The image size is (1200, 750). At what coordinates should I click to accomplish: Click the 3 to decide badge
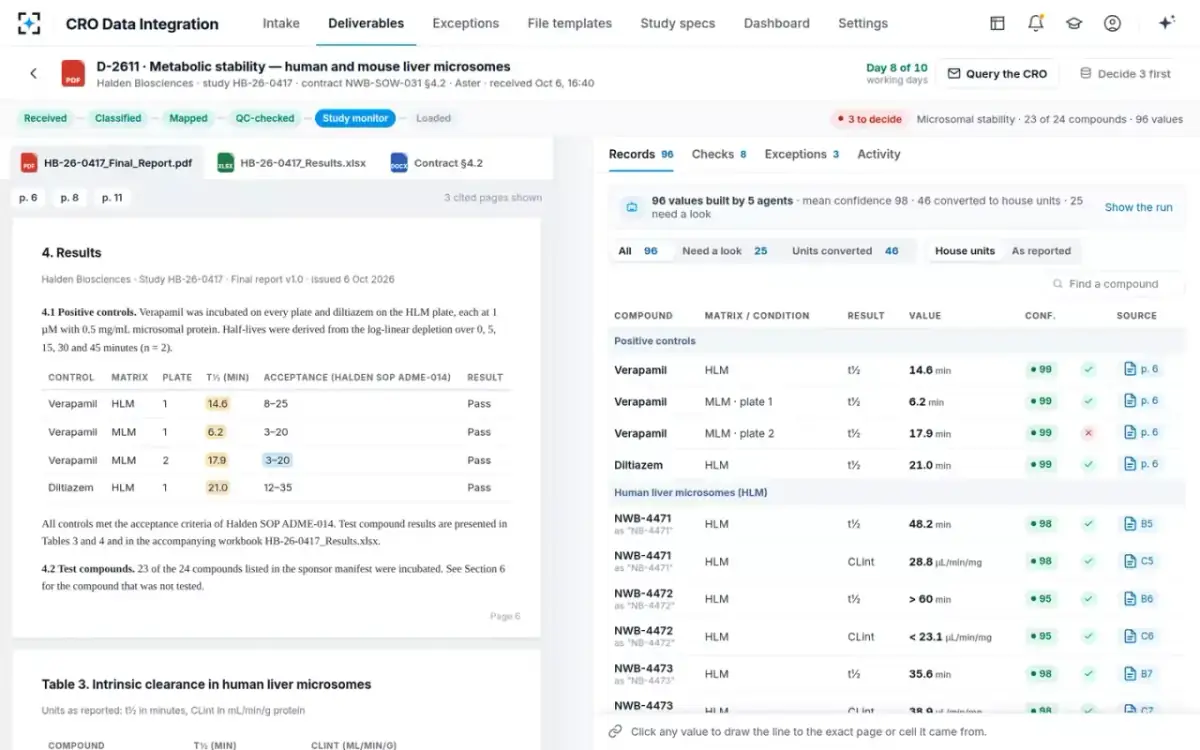[x=869, y=119]
